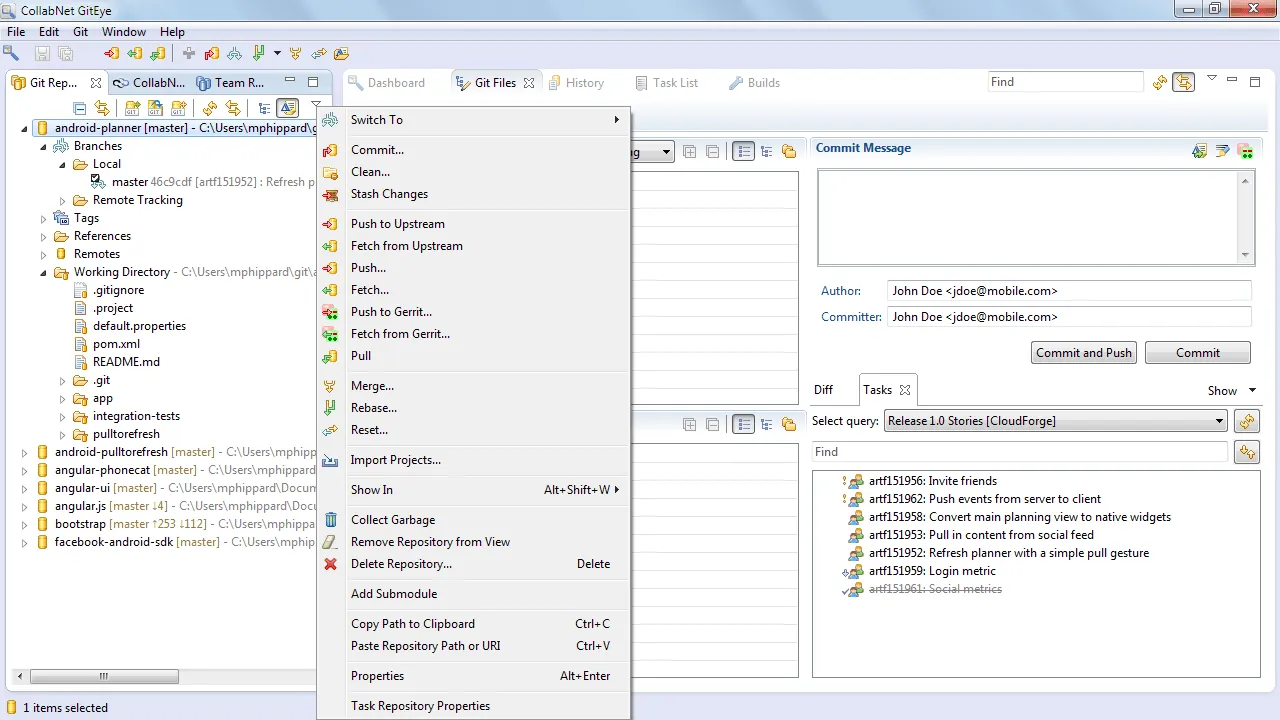Click the red Delete Repository X icon
Image resolution: width=1280 pixels, height=720 pixels.
click(x=330, y=564)
